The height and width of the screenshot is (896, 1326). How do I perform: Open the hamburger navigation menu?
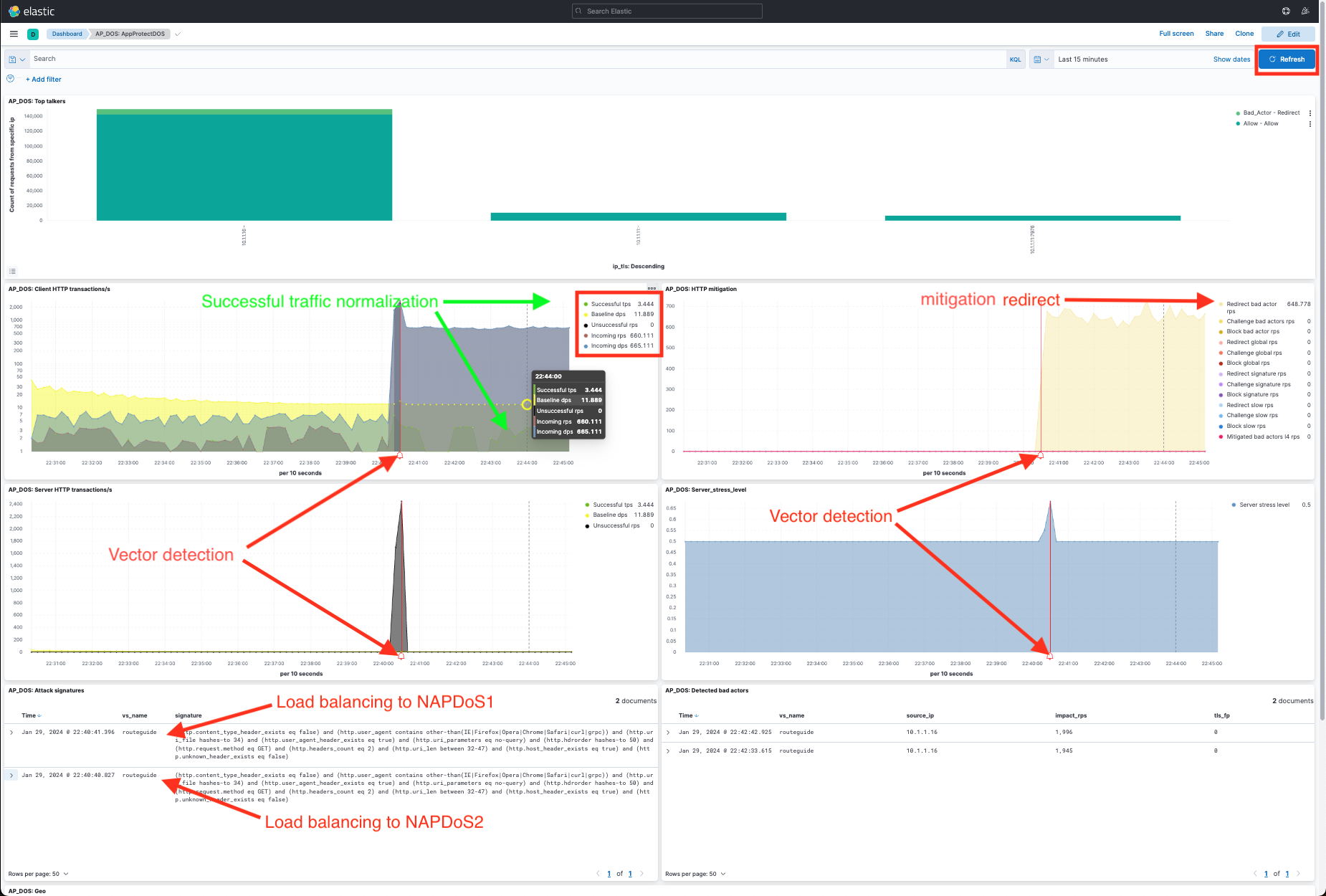14,34
